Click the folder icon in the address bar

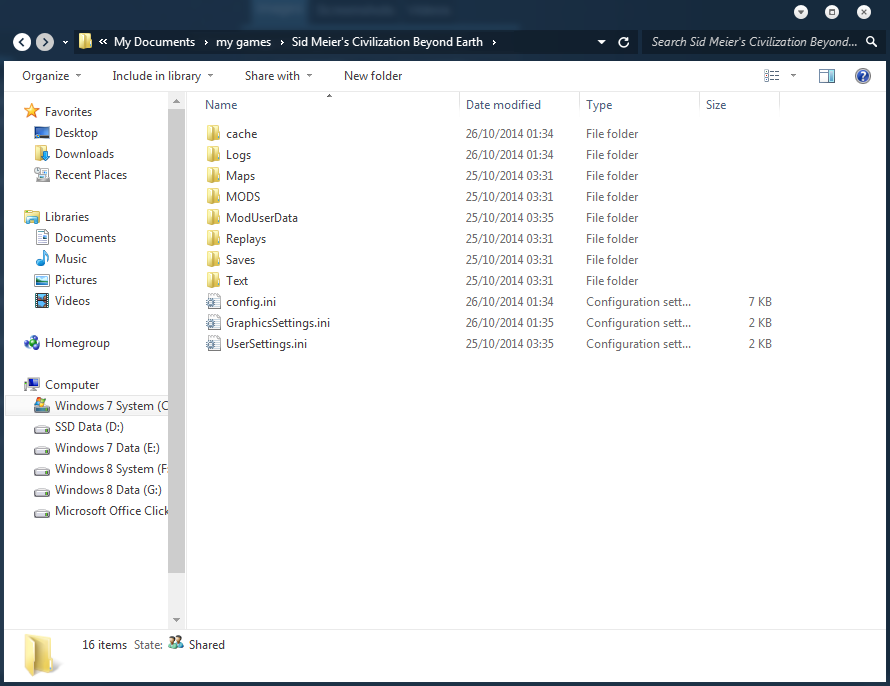[x=85, y=41]
